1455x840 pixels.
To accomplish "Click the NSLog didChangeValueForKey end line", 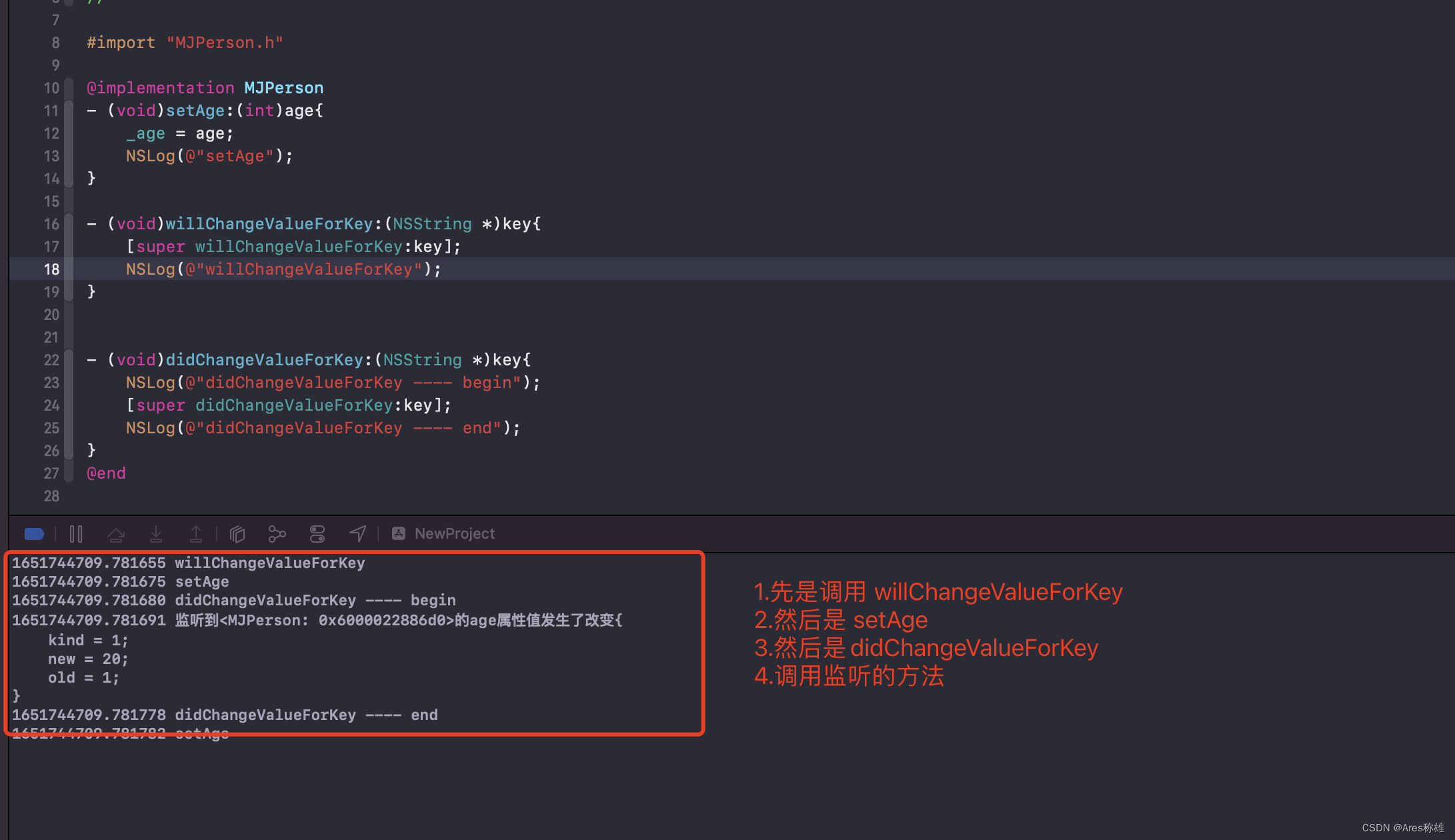I will click(323, 428).
